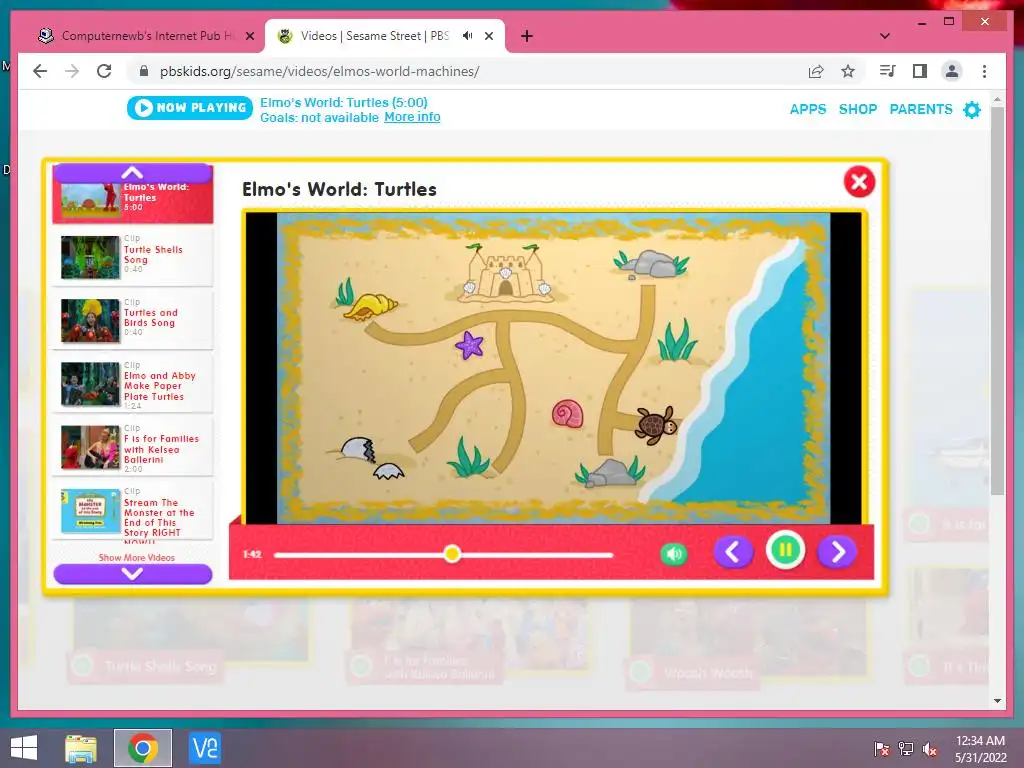Close the Computernewb's Internet Pub tab
The image size is (1024, 768).
pos(249,36)
